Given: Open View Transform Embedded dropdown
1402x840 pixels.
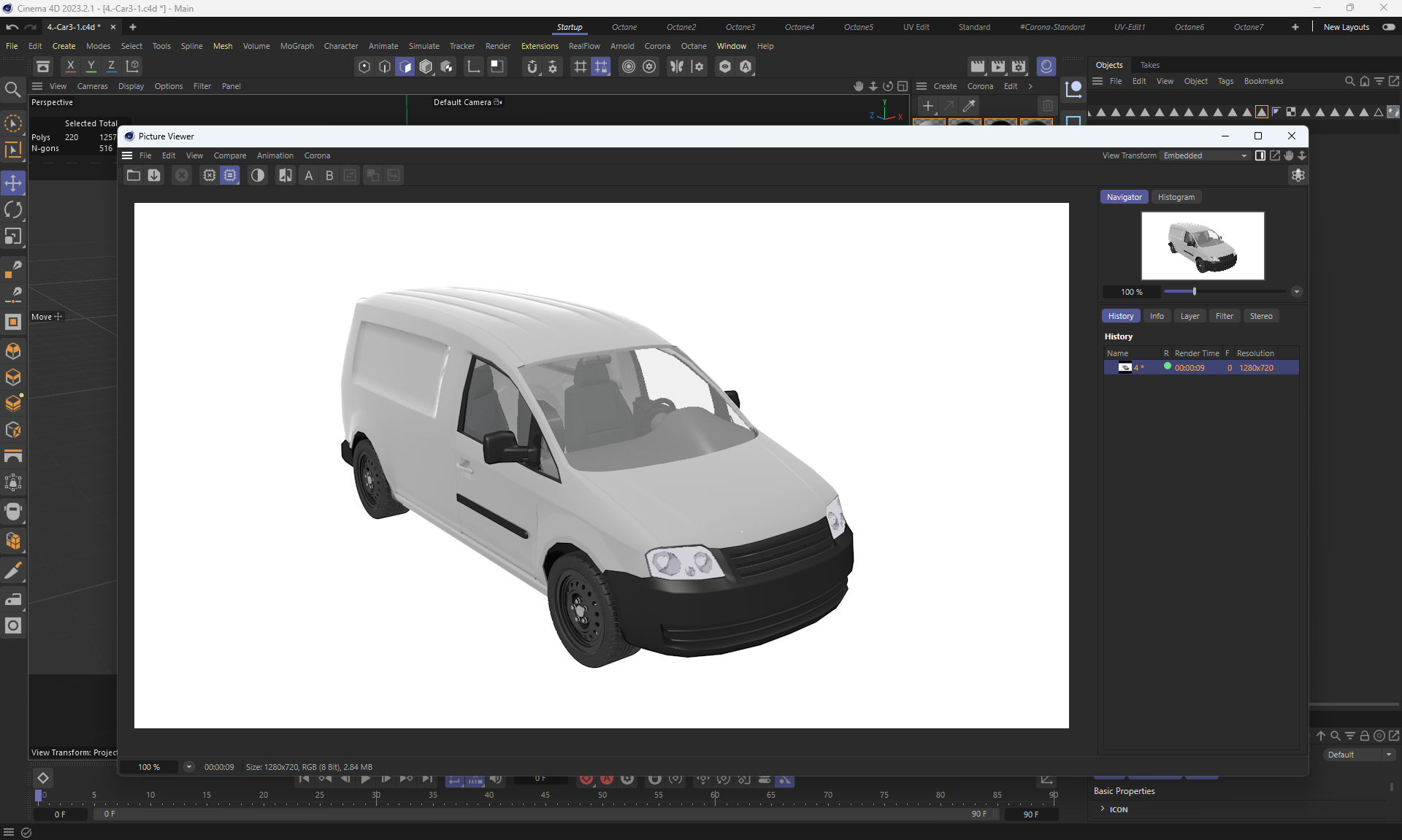Looking at the screenshot, I should [x=1205, y=155].
